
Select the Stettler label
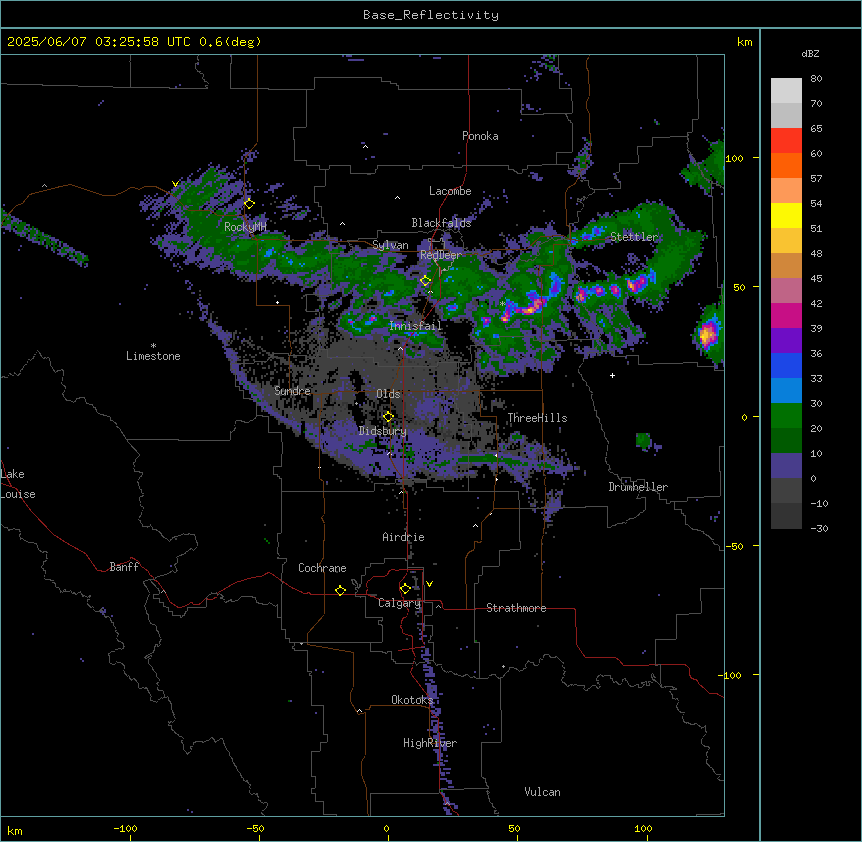pos(634,237)
